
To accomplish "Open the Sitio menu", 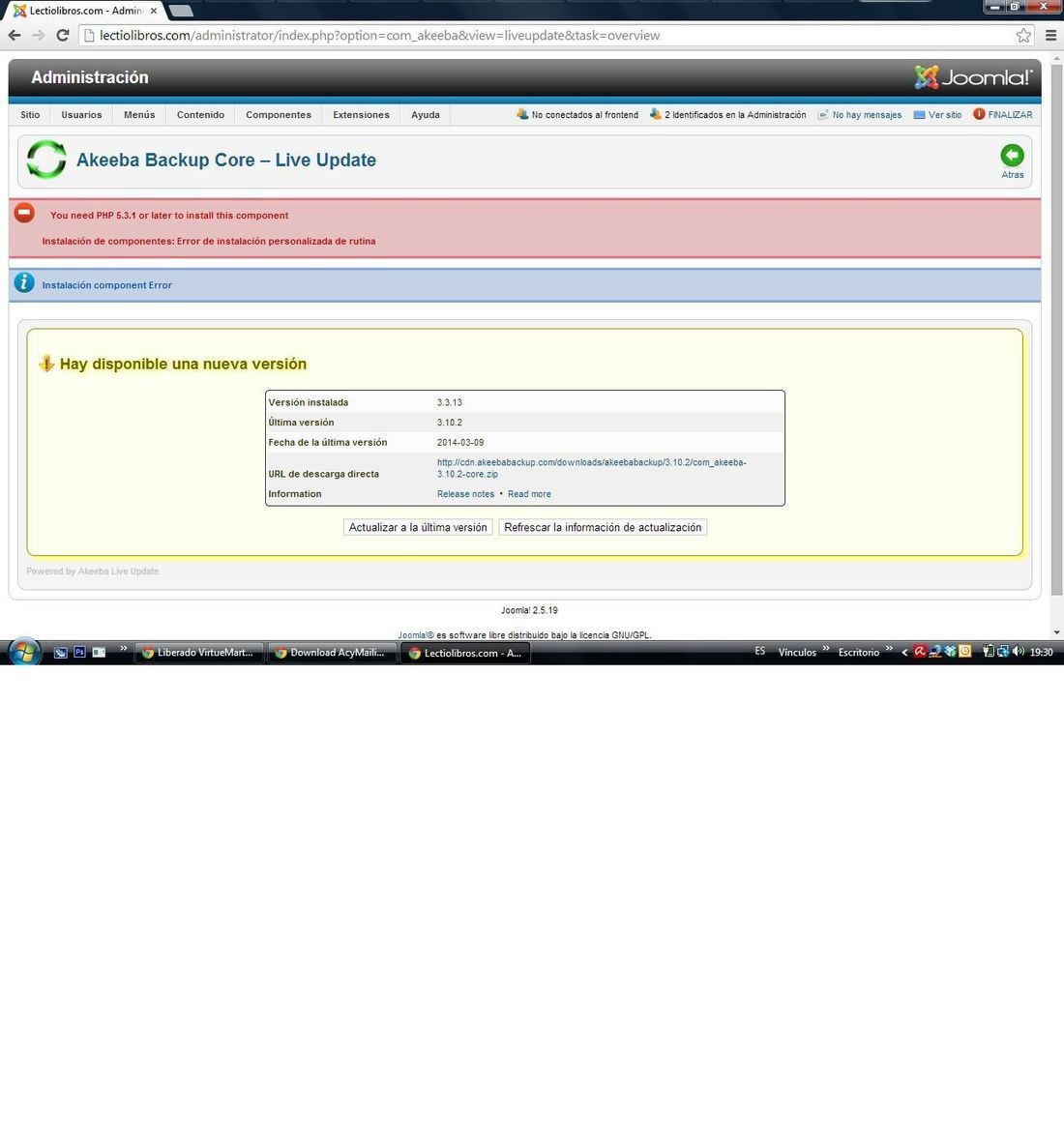I will pos(30,114).
